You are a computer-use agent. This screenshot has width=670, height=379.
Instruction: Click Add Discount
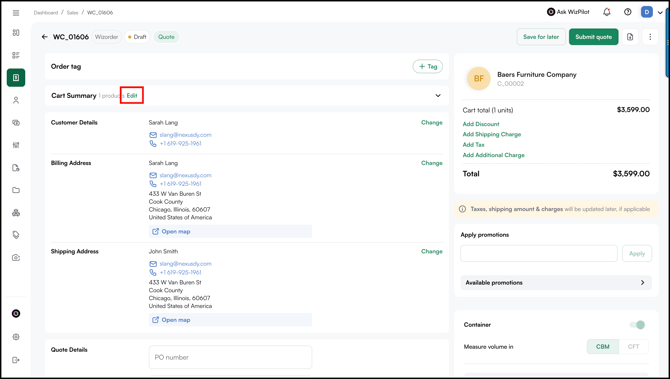[x=481, y=124]
